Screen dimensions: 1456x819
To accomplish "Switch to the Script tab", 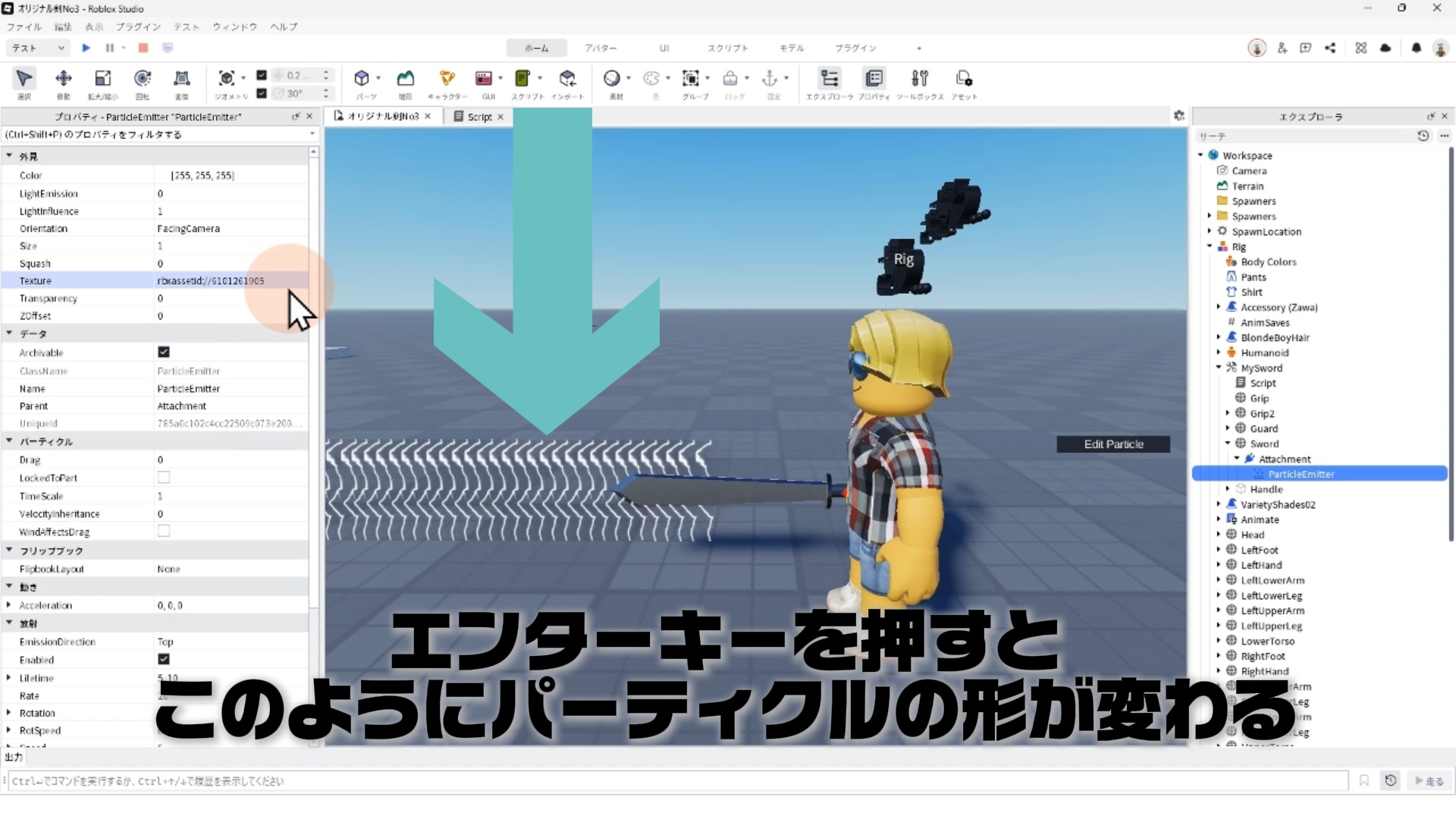I will tap(479, 117).
